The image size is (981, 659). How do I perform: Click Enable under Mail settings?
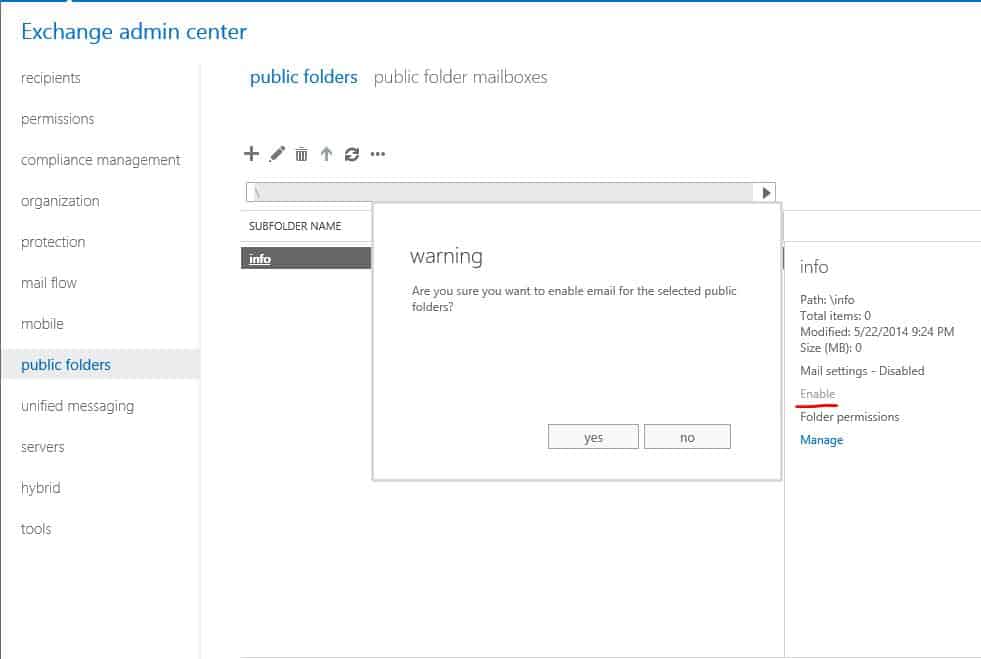[817, 394]
